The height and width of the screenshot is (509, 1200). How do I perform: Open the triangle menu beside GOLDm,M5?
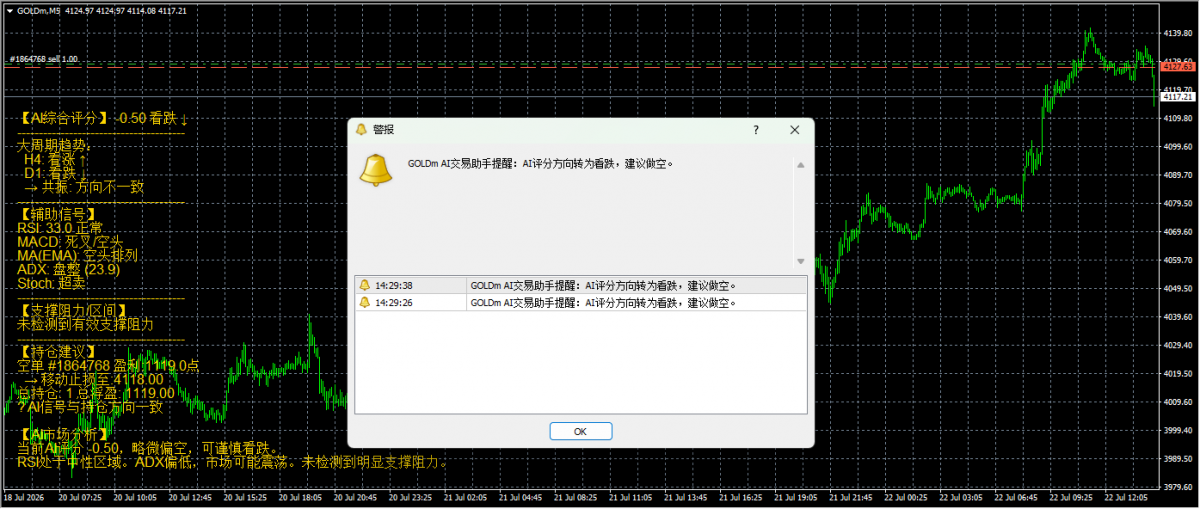(10, 9)
